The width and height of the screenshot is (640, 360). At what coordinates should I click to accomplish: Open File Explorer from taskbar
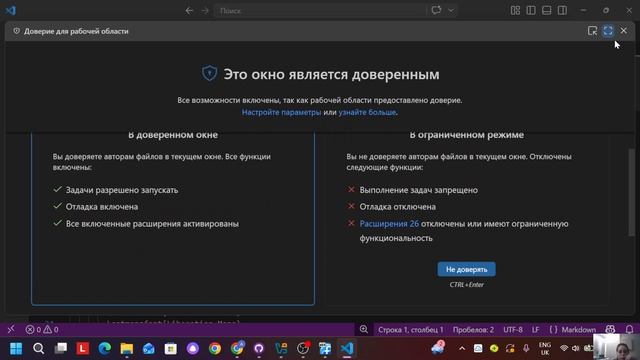point(127,349)
